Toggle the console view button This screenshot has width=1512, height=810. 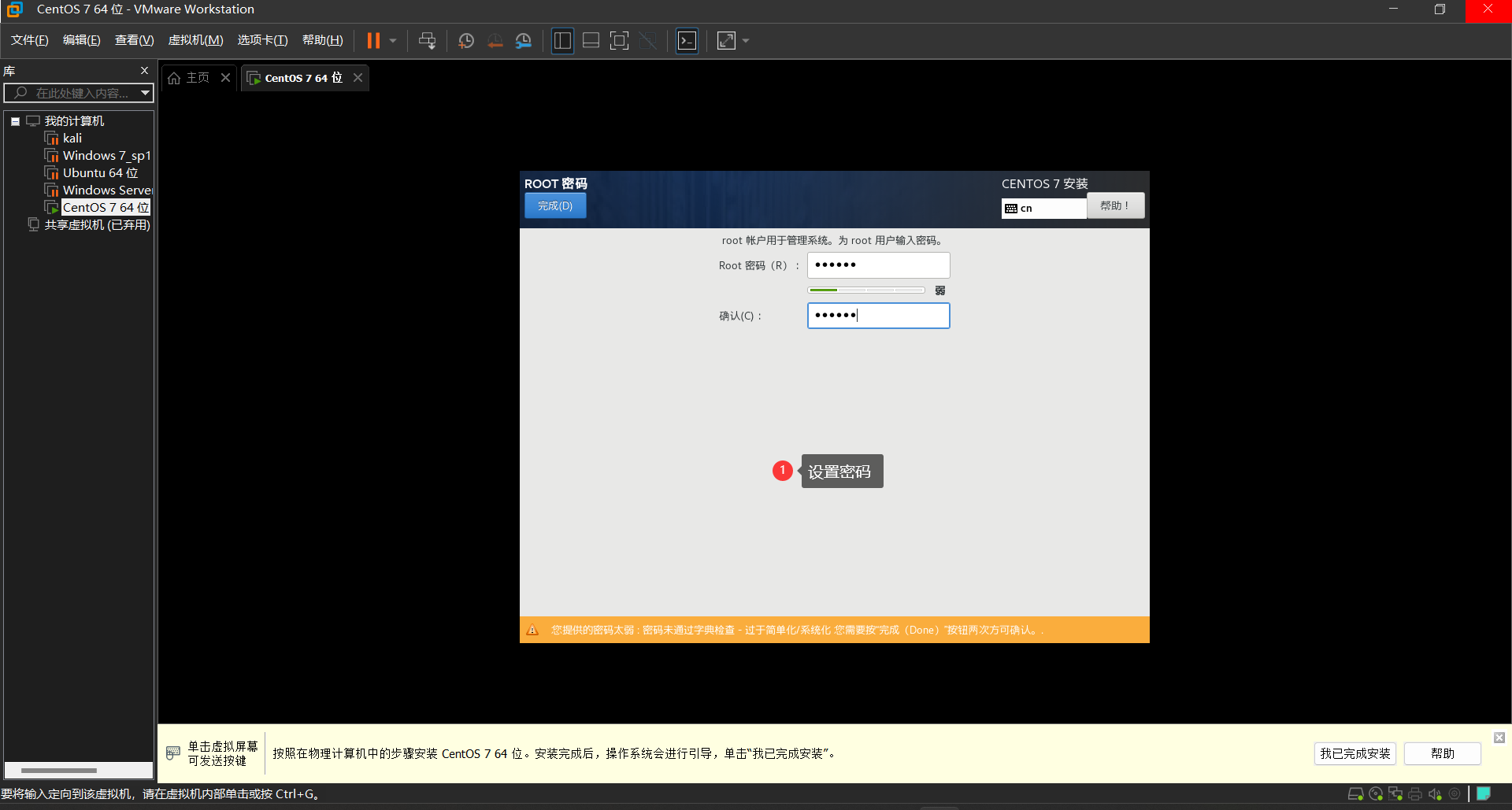point(687,41)
